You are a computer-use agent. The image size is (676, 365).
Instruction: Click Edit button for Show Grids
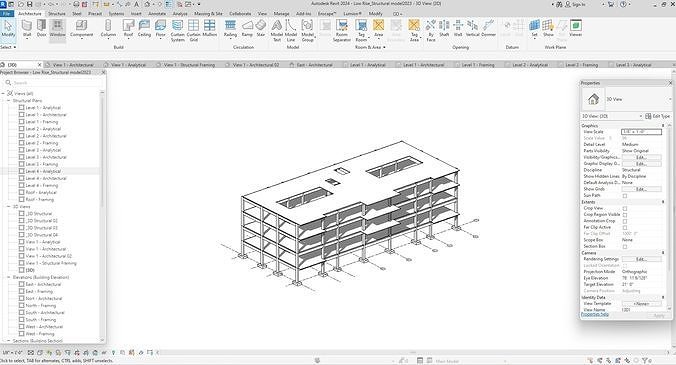coord(641,189)
